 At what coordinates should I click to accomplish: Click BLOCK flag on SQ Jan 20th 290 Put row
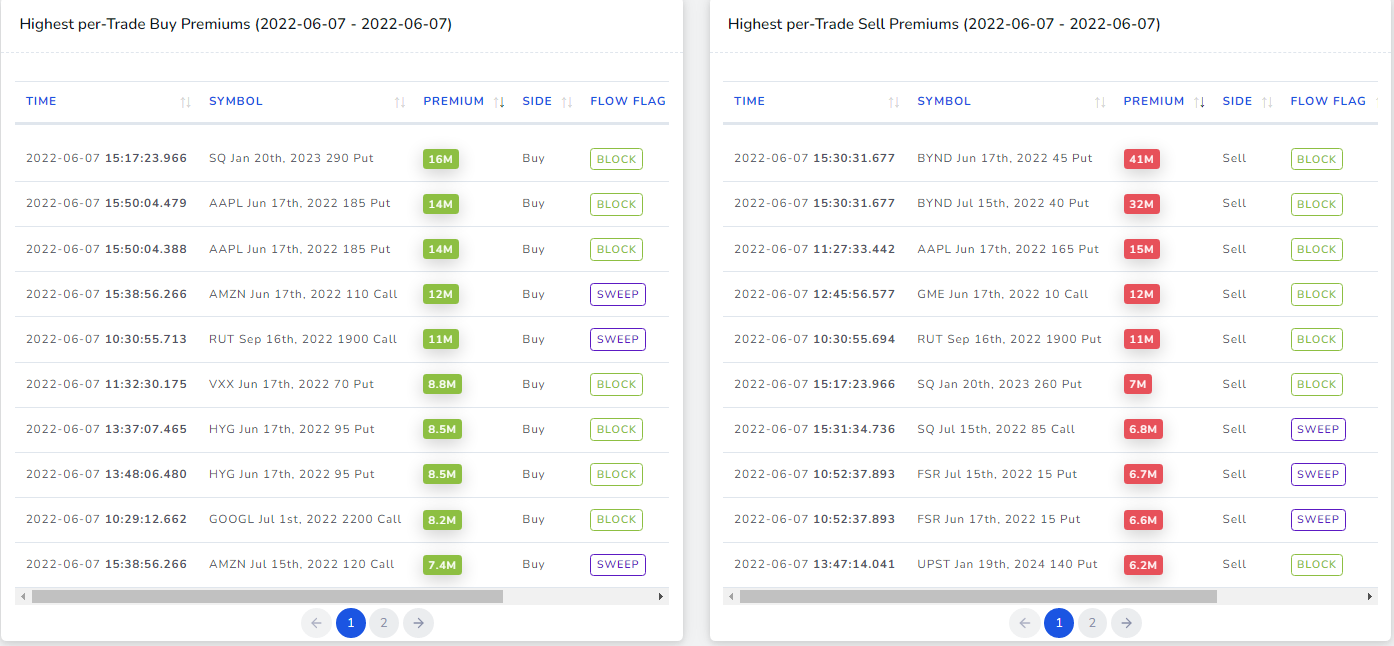(x=616, y=159)
